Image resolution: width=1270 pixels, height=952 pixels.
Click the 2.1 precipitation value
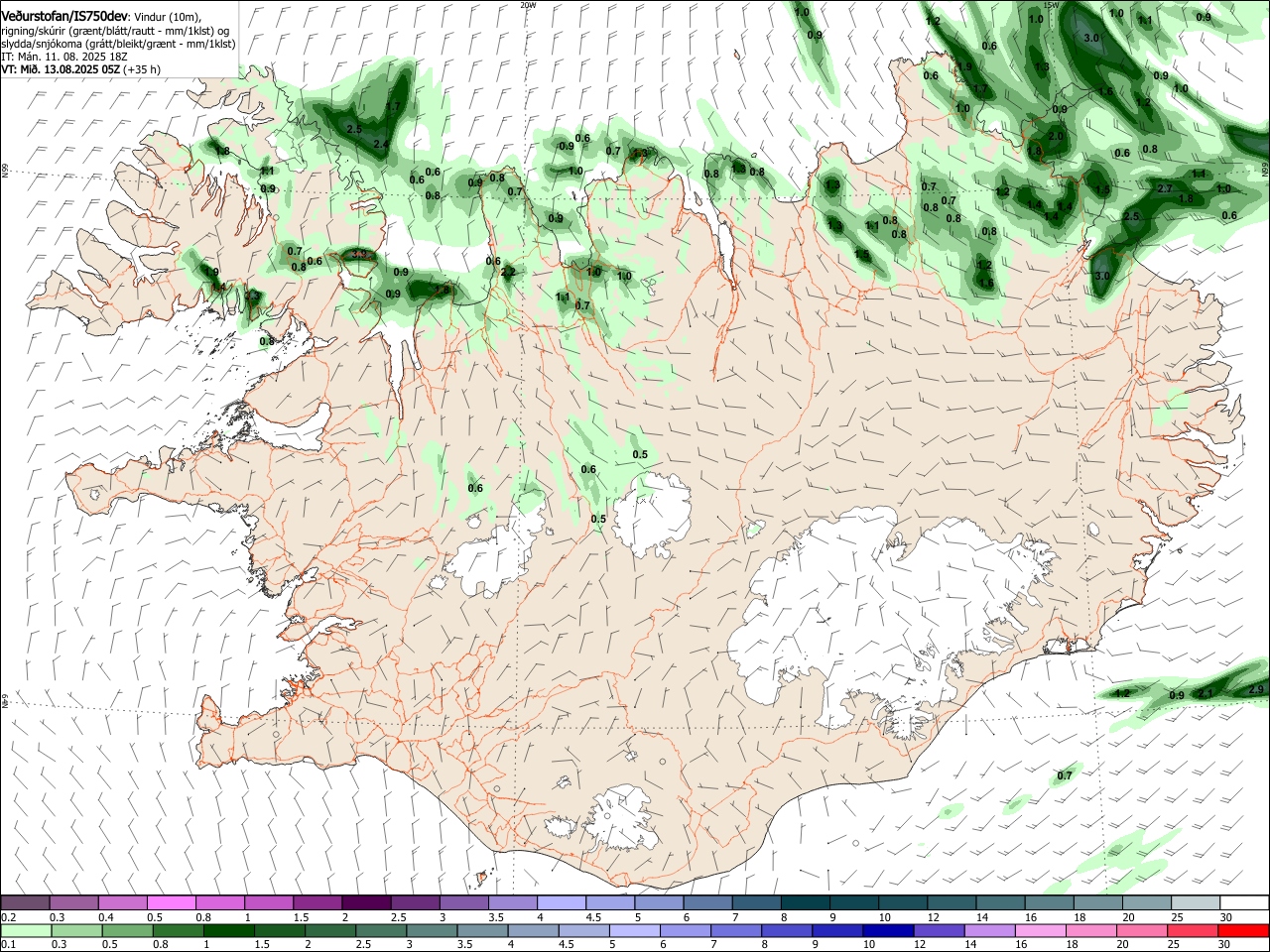(1206, 693)
